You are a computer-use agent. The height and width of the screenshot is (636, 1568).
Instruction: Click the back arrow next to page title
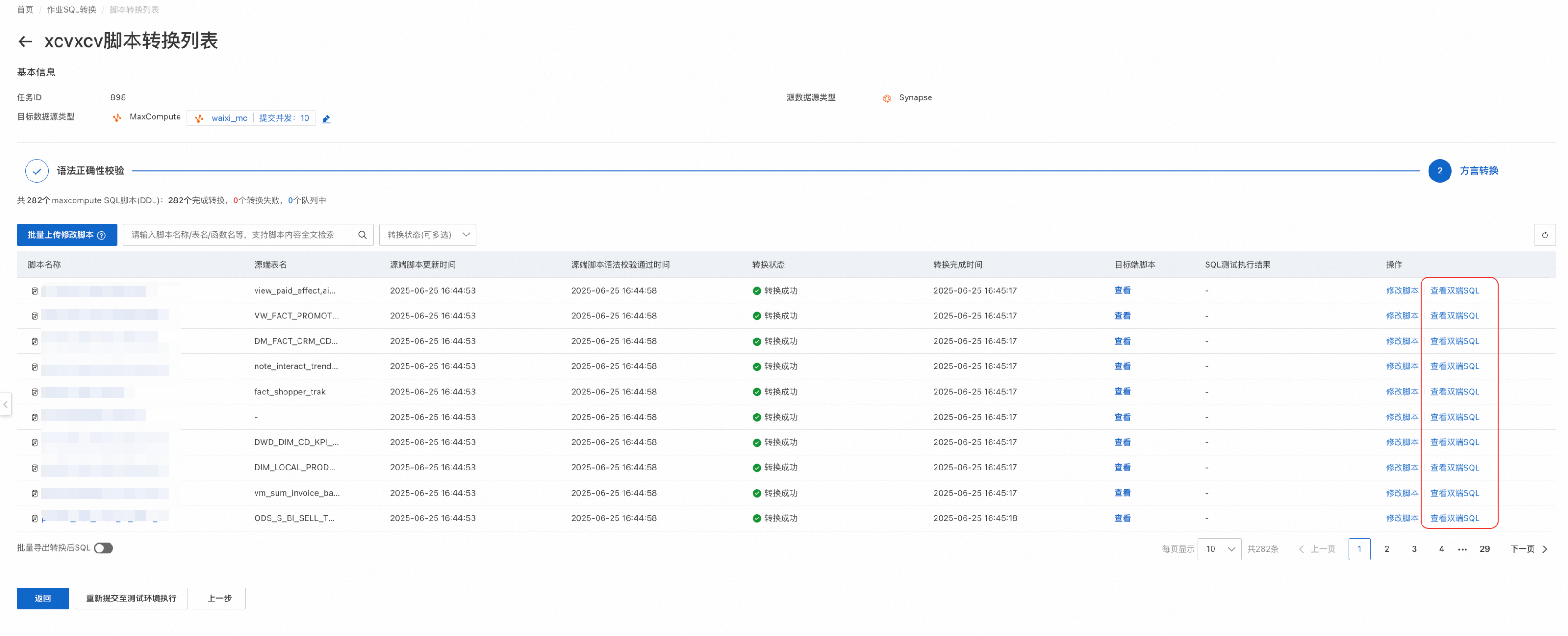25,41
